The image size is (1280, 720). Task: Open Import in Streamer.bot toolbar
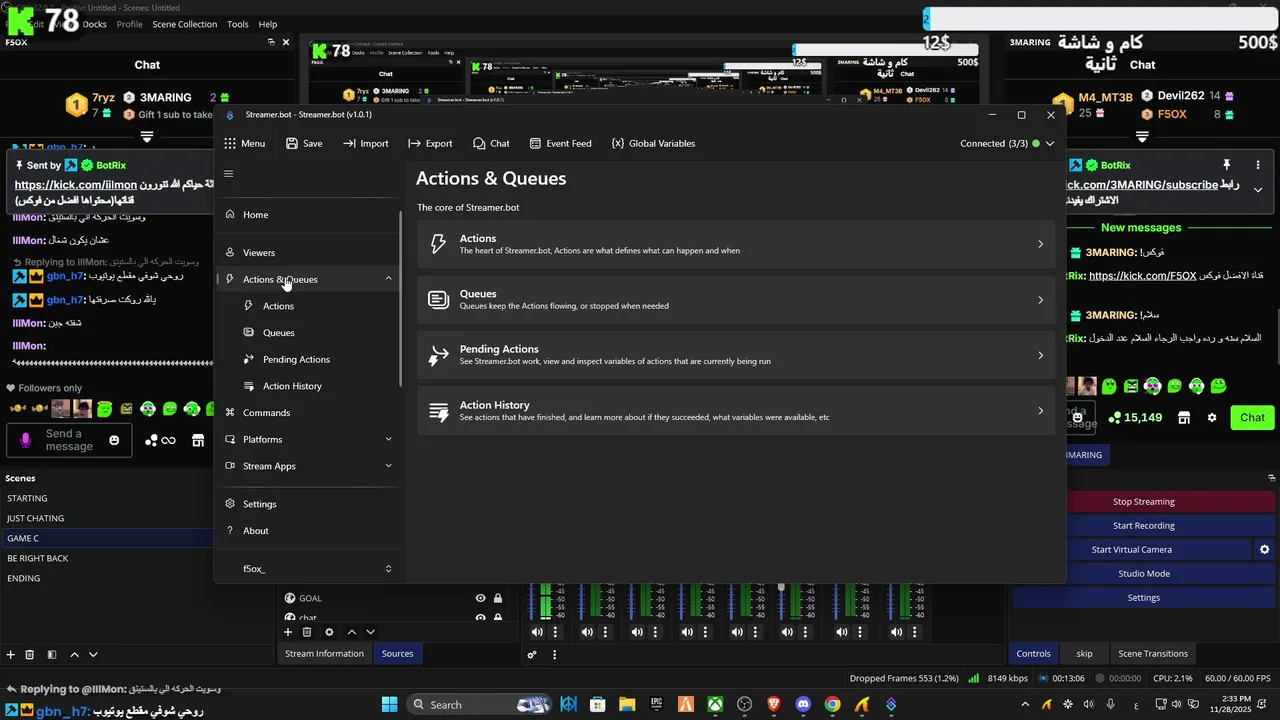tap(365, 143)
